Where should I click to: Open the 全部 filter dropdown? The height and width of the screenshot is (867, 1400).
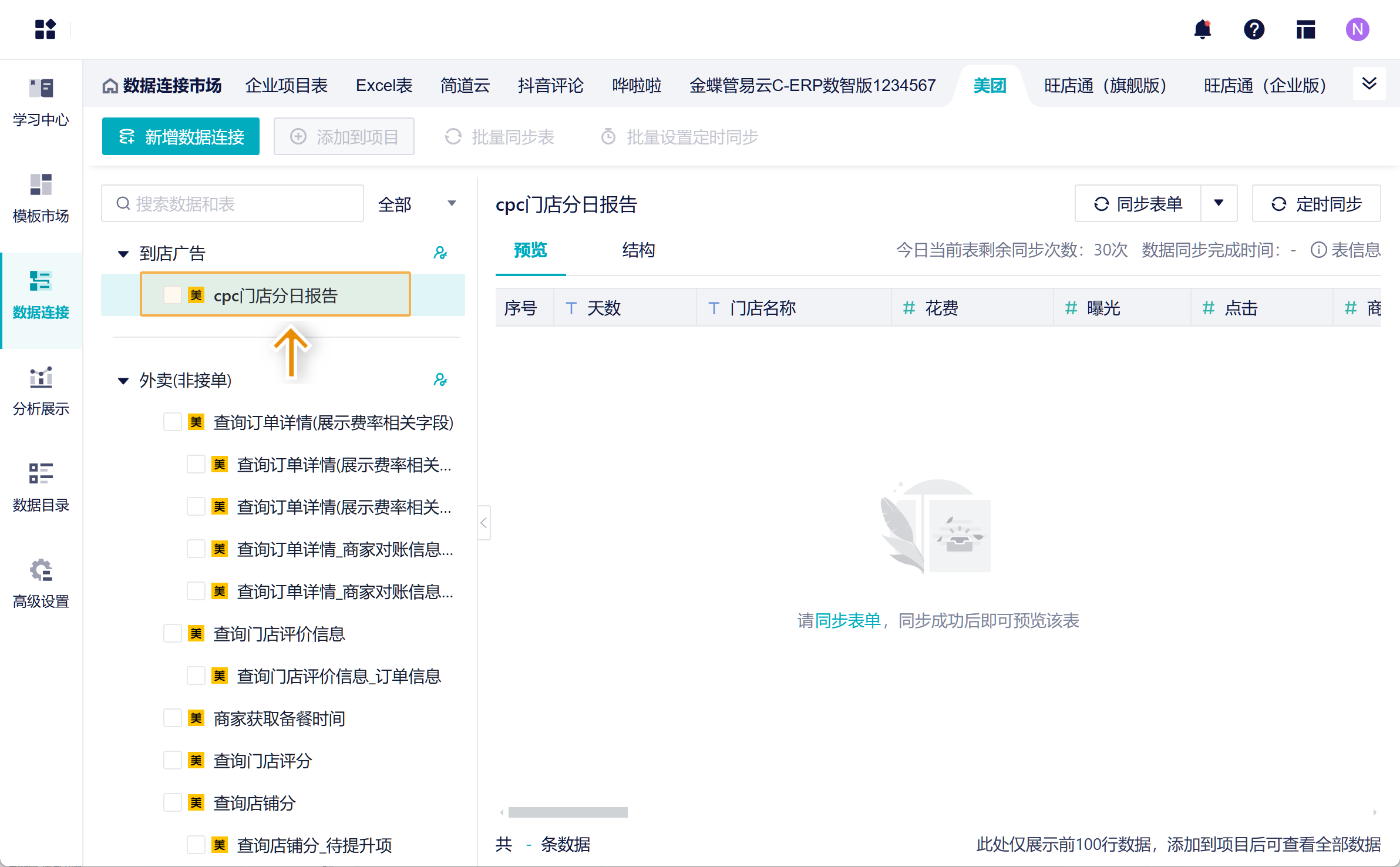pyautogui.click(x=416, y=204)
